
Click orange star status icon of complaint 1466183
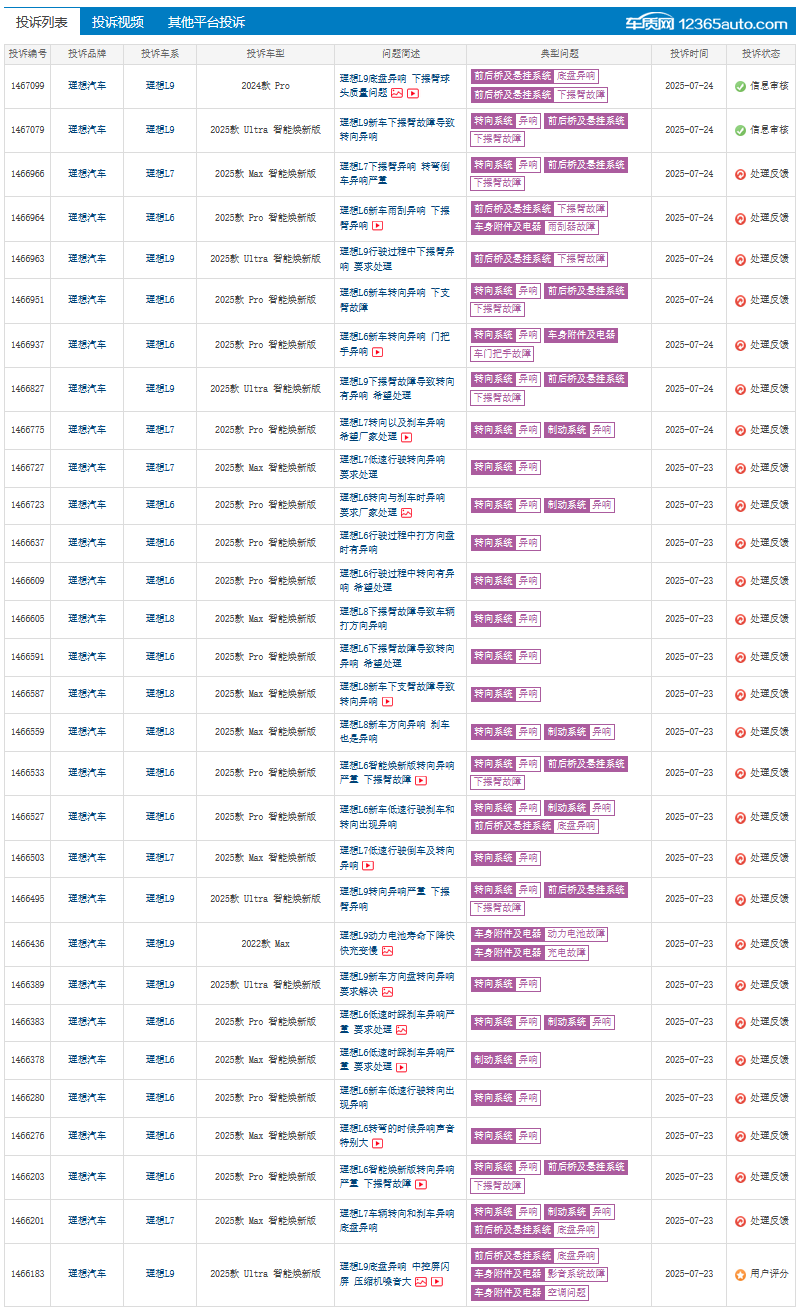coord(740,1274)
